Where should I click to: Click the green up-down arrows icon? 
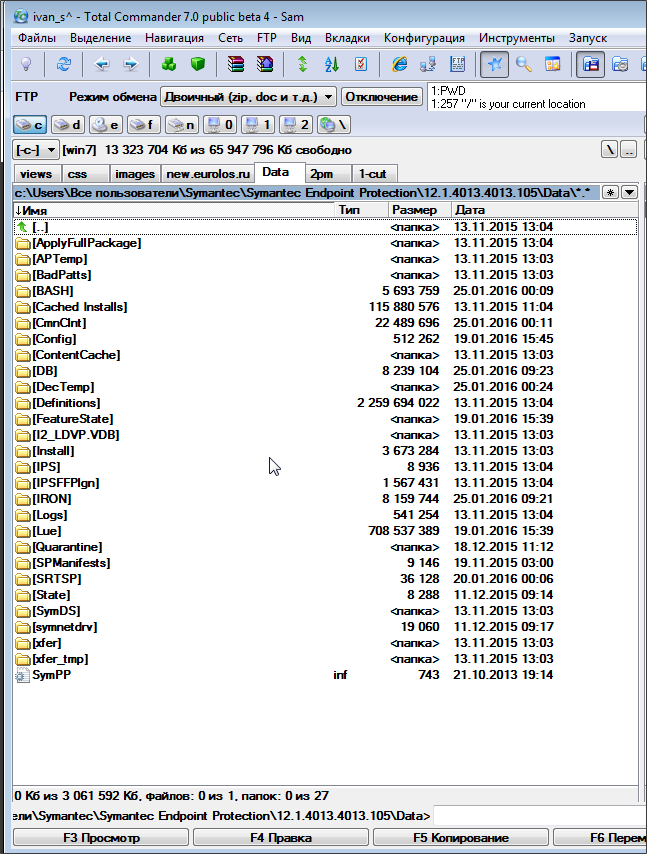[x=303, y=64]
